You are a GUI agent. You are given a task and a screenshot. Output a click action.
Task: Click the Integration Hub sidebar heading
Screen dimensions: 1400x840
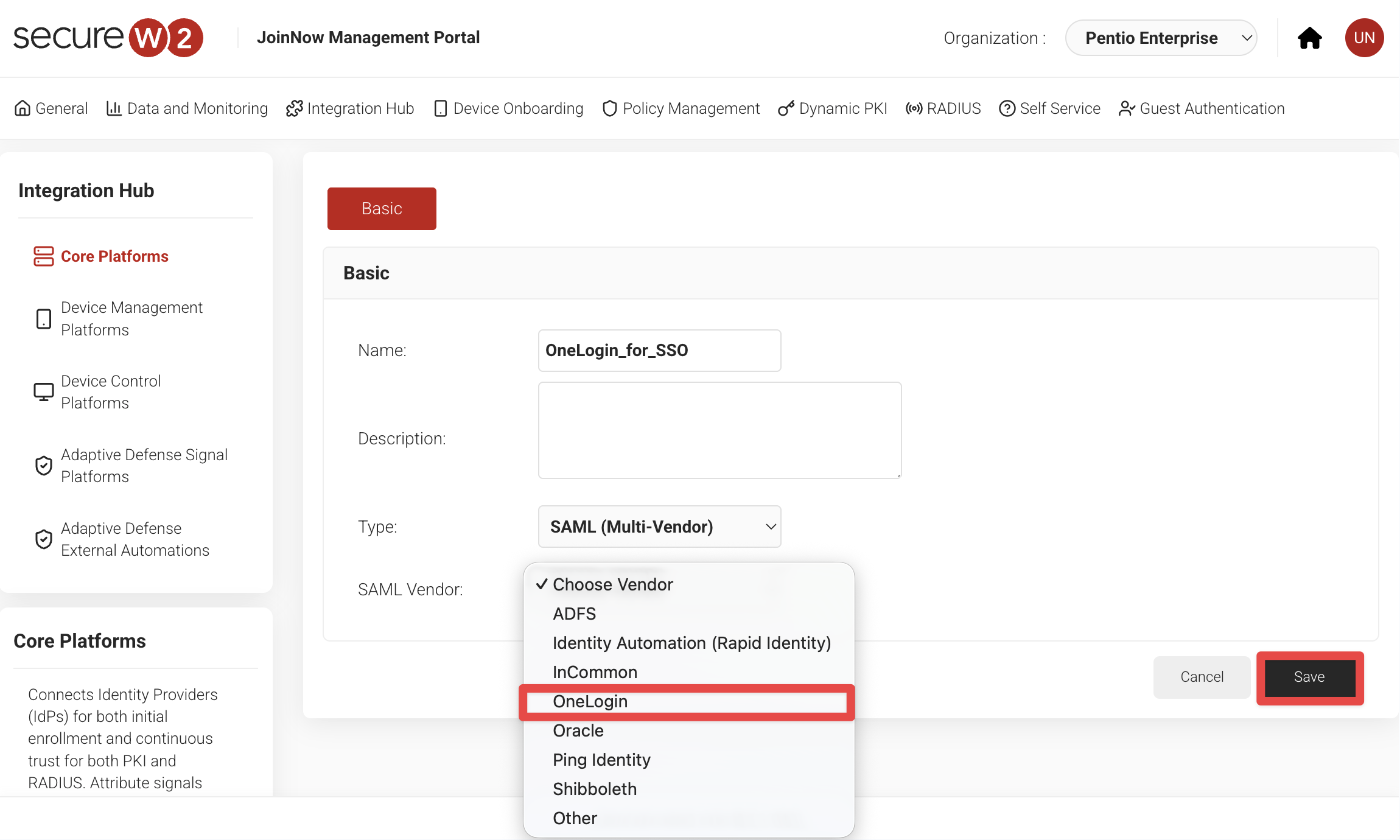point(86,191)
